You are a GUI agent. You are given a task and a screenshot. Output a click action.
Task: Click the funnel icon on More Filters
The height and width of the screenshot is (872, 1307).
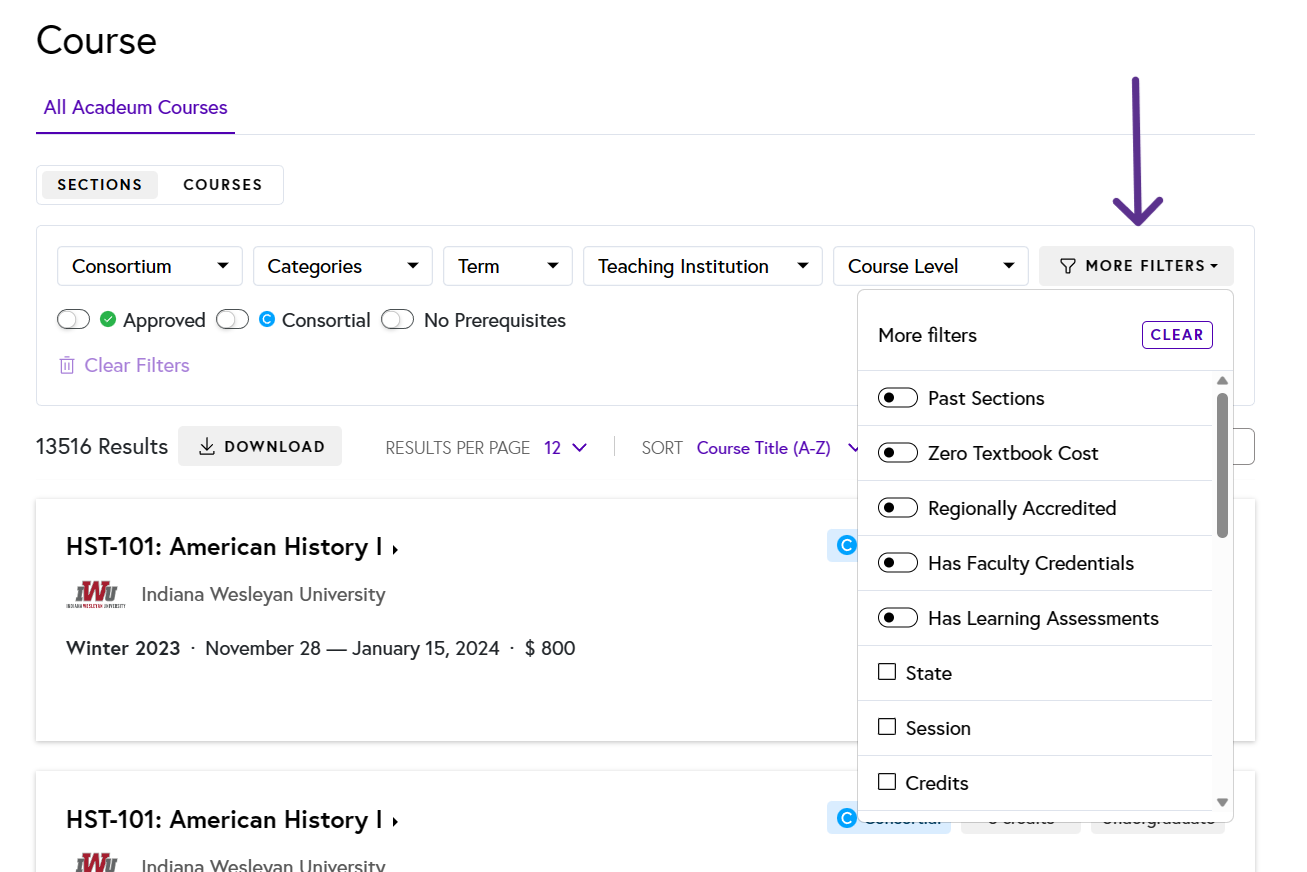(x=1068, y=266)
